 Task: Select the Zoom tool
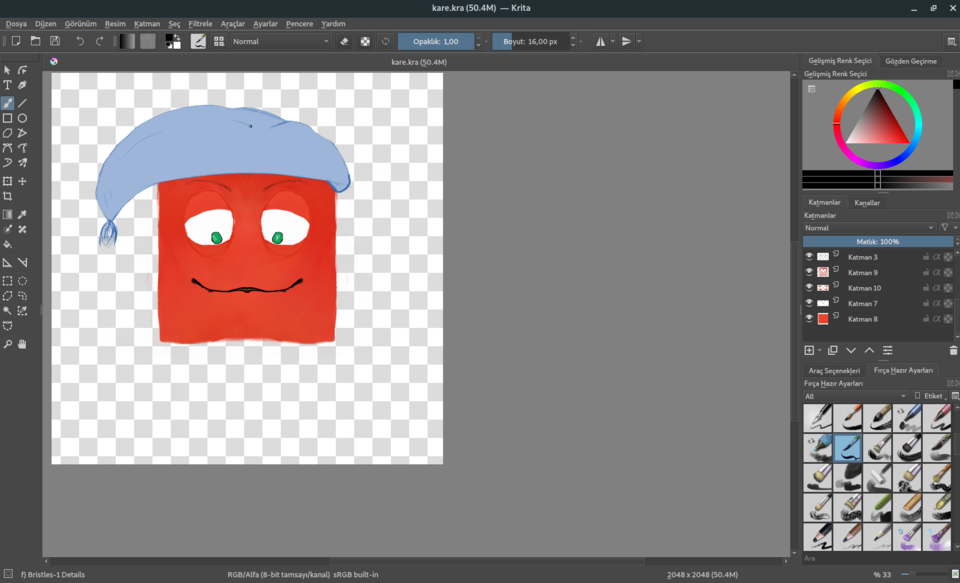coord(7,344)
